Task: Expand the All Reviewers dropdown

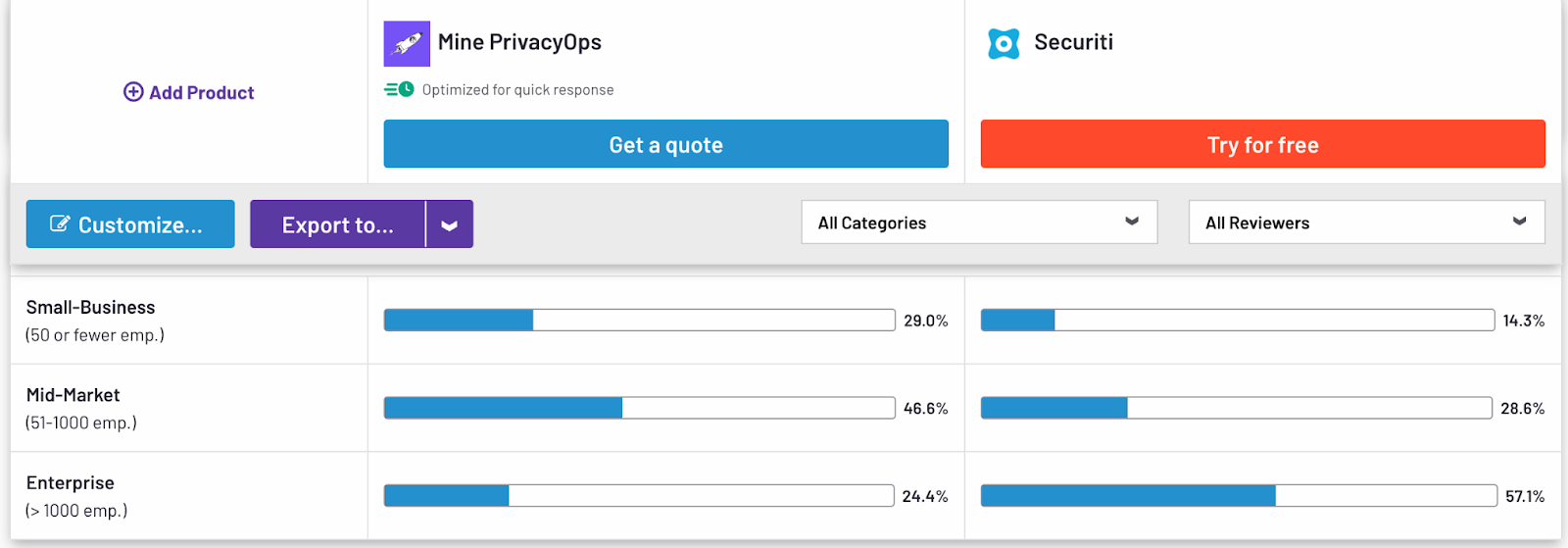Action: pyautogui.click(x=1367, y=223)
